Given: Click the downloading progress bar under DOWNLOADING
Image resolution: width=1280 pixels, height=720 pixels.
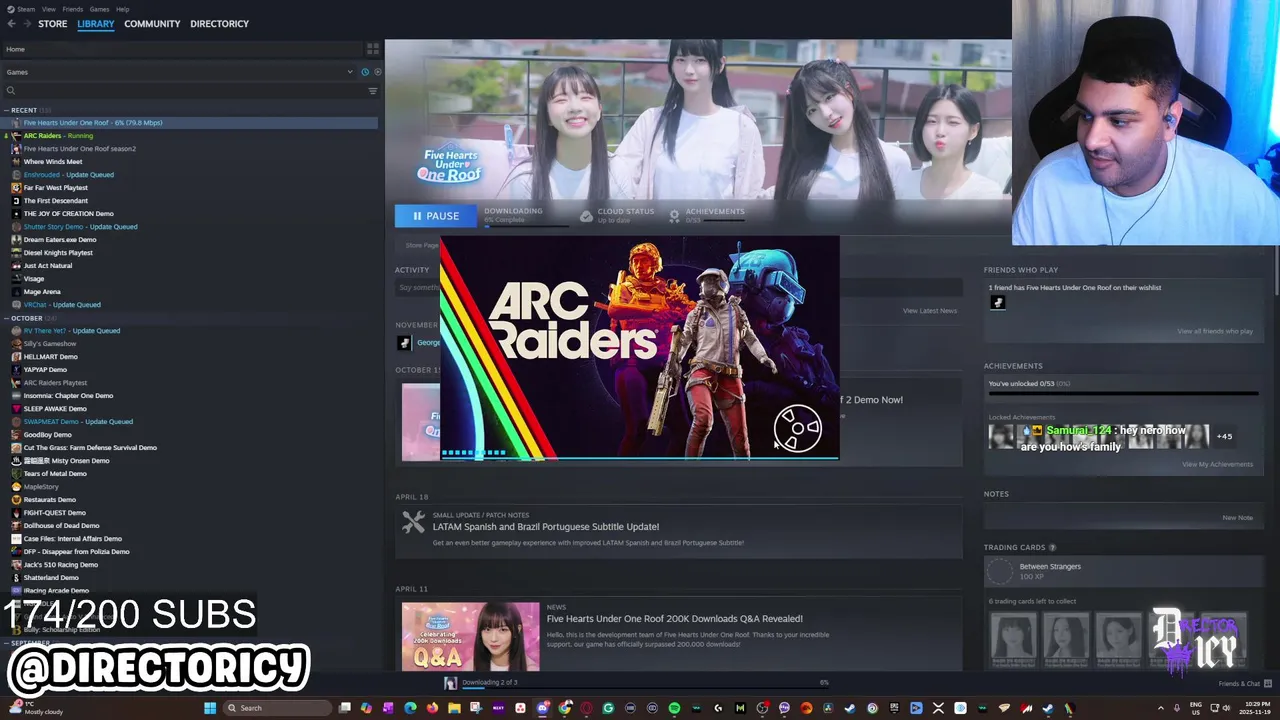Looking at the screenshot, I should pyautogui.click(x=528, y=225).
